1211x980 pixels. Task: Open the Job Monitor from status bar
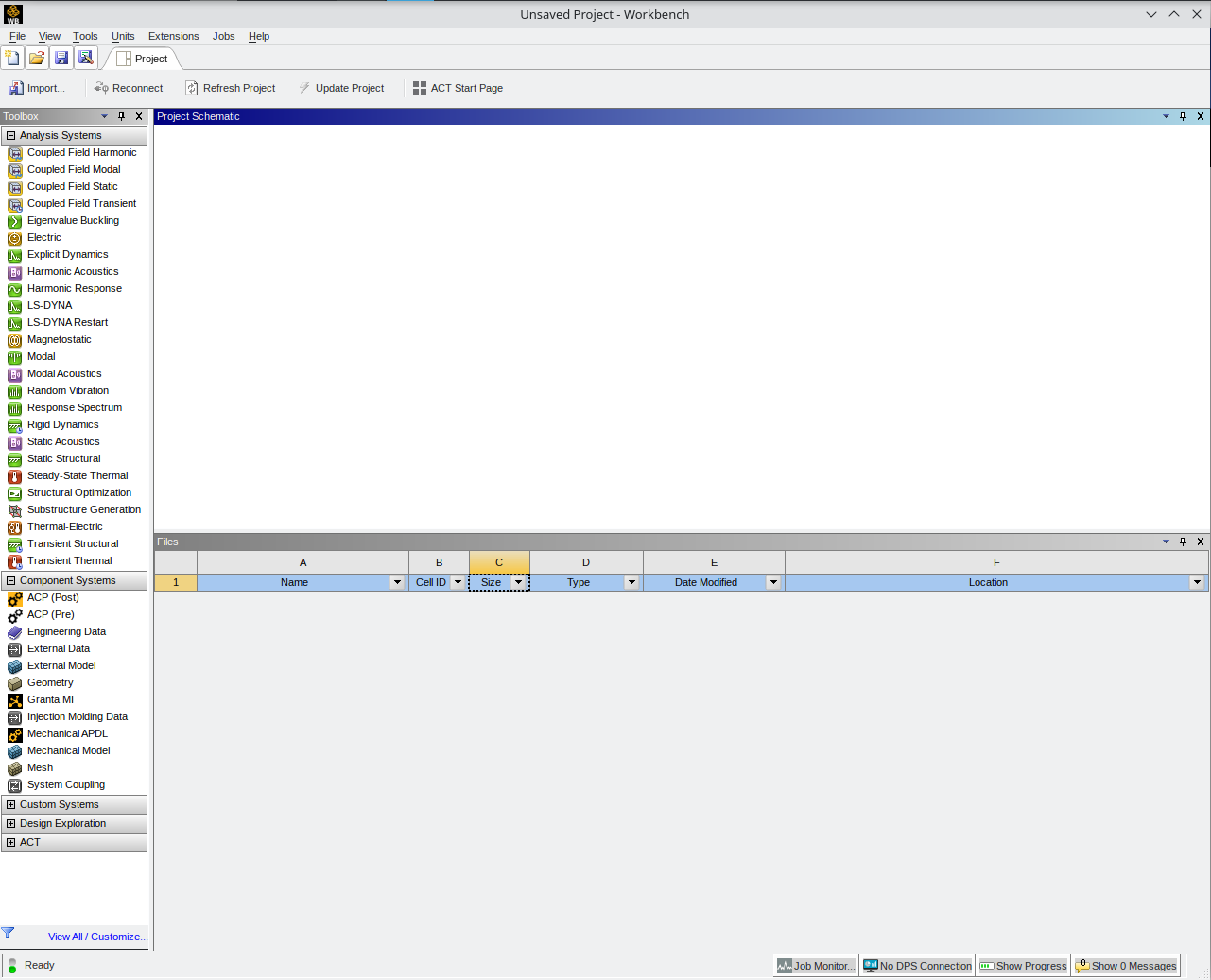816,966
